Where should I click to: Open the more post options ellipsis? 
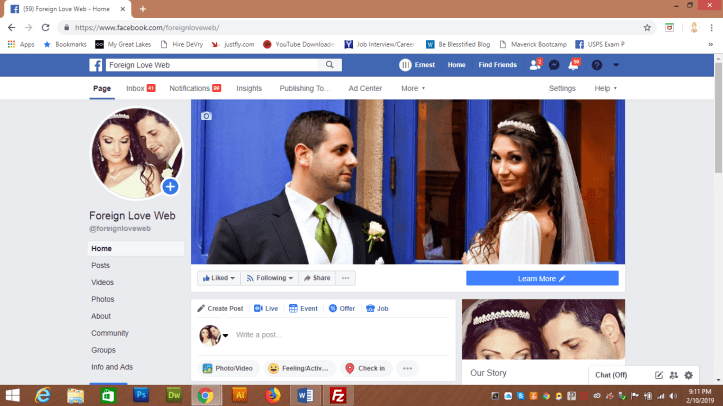coord(407,368)
